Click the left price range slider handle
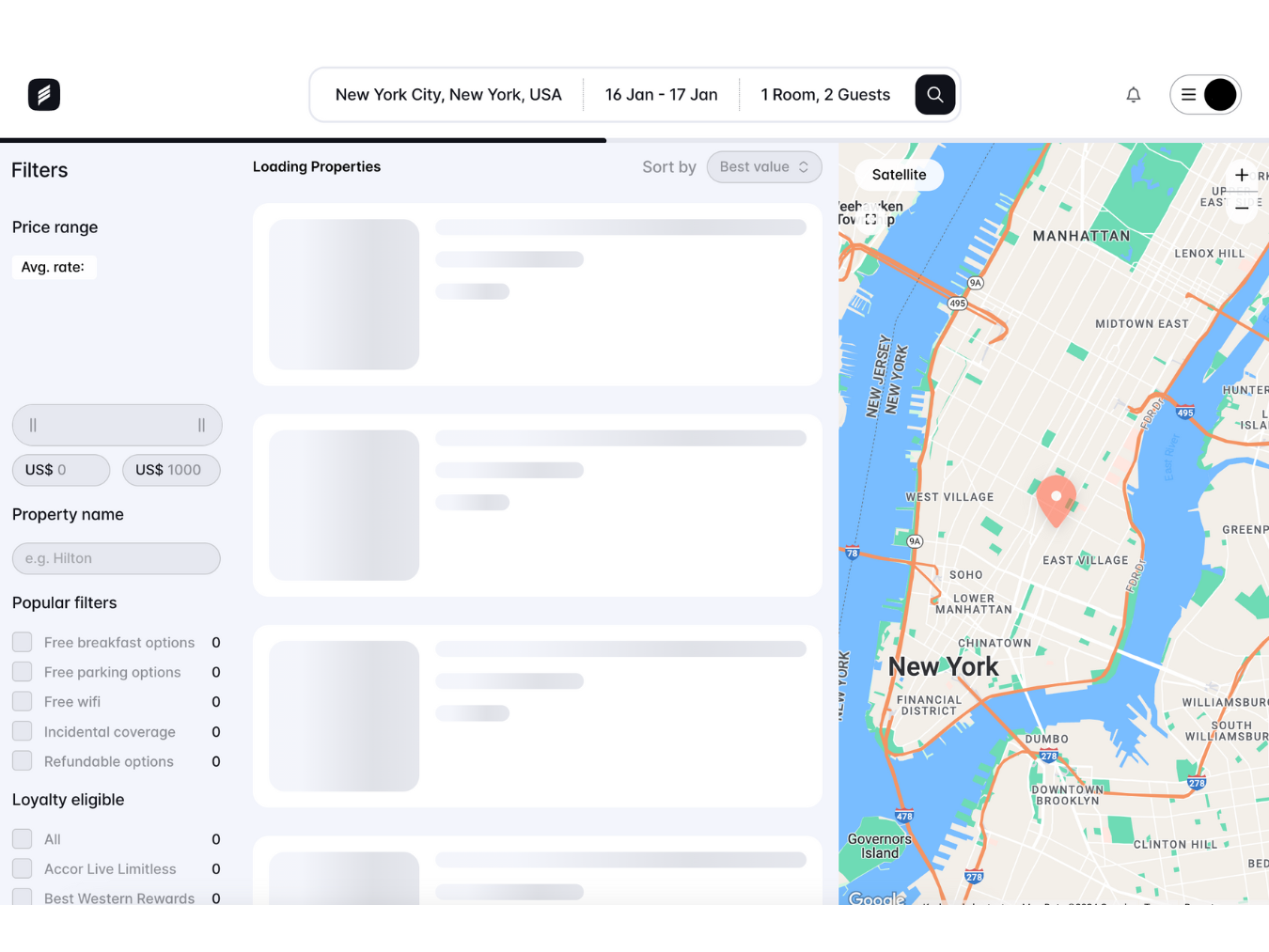 coord(33,426)
